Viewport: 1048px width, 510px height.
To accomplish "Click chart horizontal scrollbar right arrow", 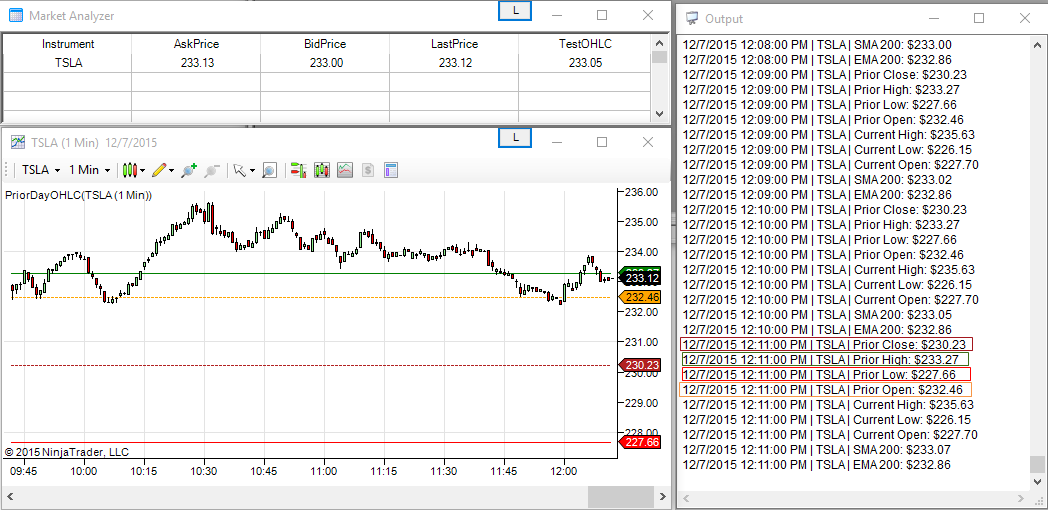I will tap(661, 497).
